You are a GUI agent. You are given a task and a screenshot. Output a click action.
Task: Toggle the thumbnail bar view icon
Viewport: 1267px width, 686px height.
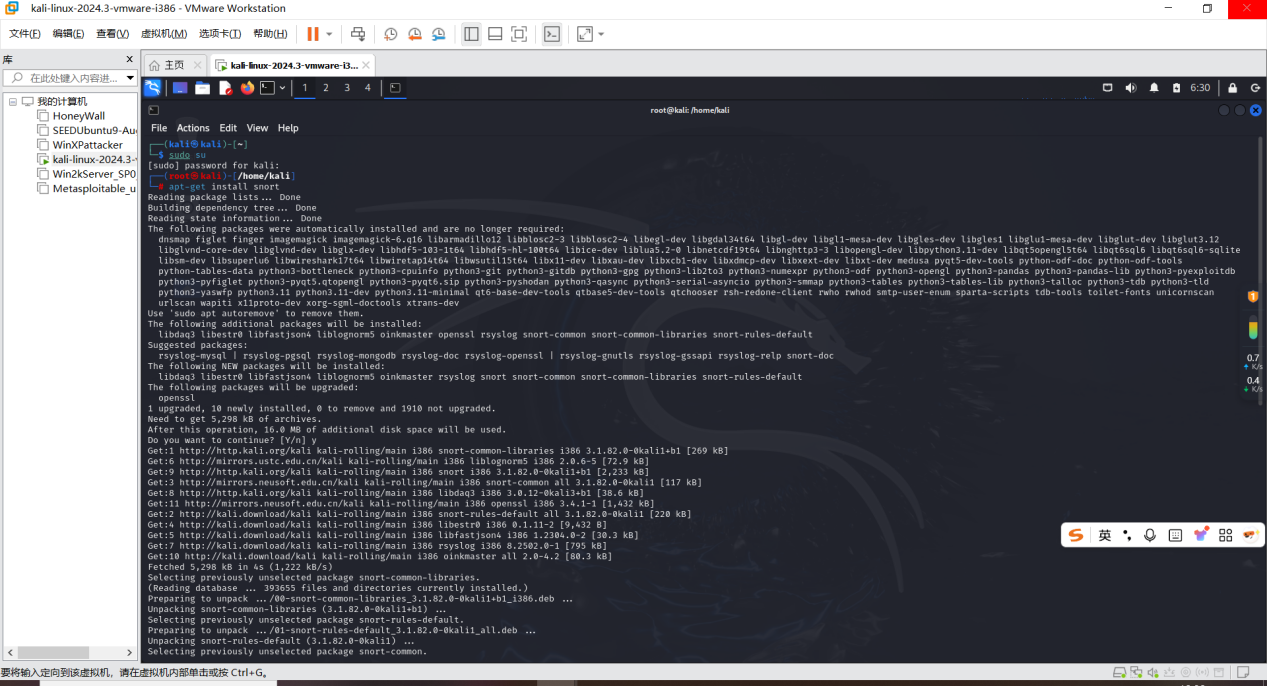tap(495, 34)
